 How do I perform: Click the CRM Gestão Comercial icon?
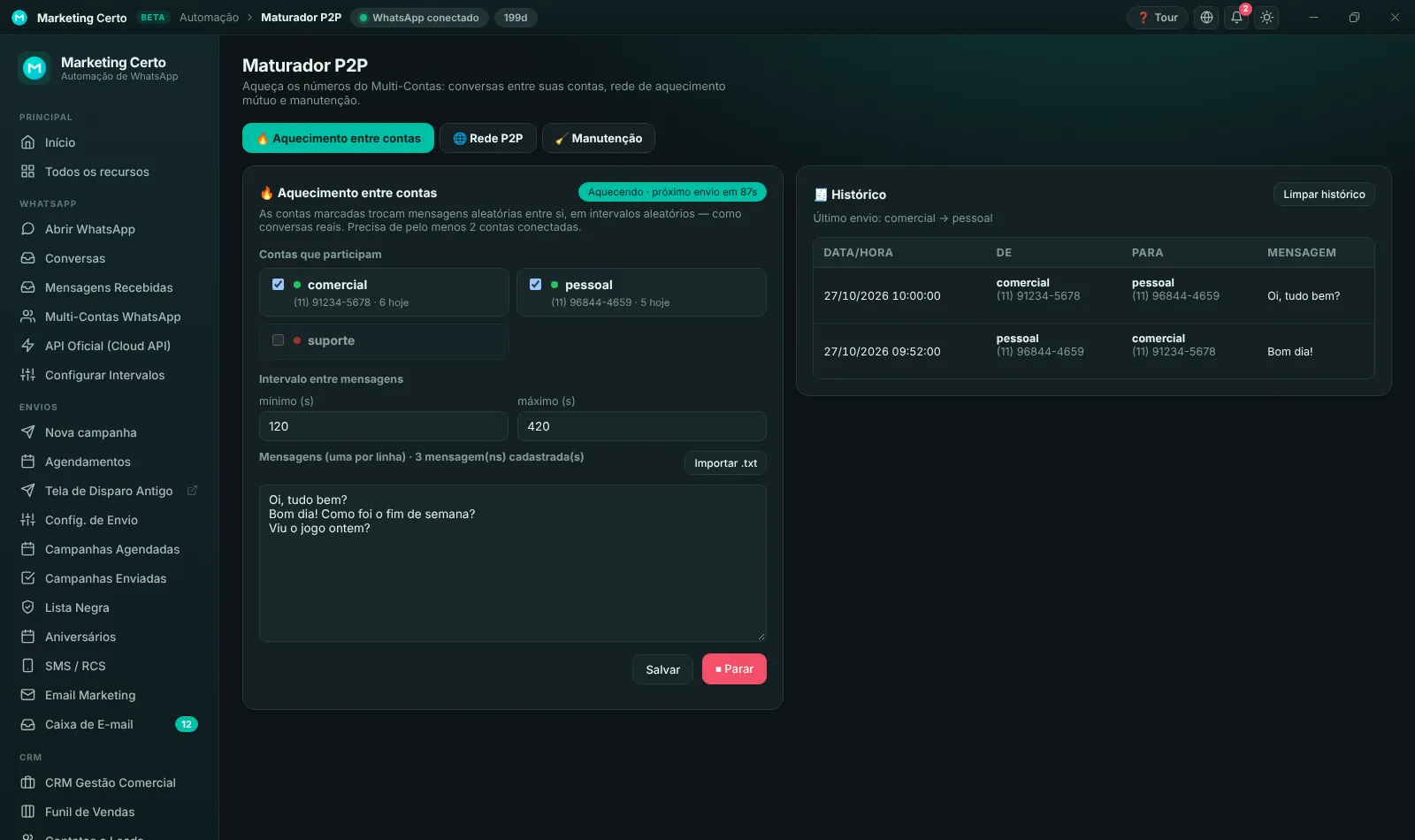[28, 783]
